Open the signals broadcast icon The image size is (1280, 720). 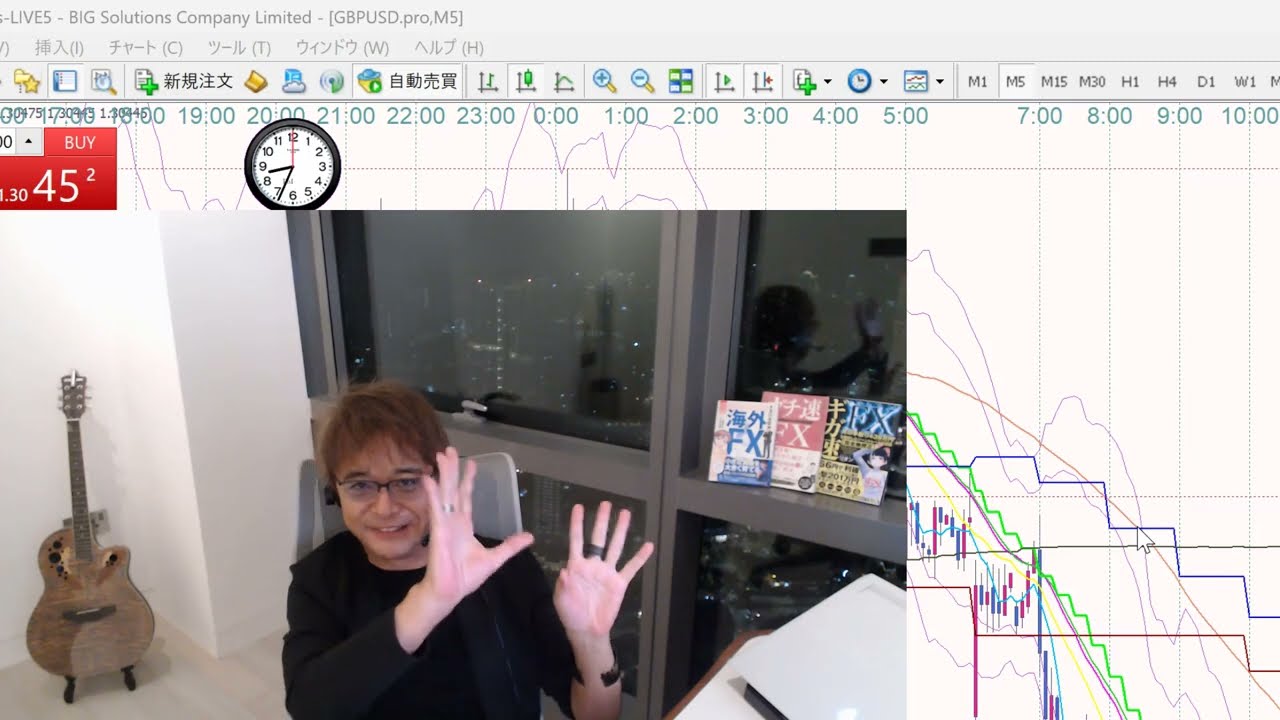point(331,81)
